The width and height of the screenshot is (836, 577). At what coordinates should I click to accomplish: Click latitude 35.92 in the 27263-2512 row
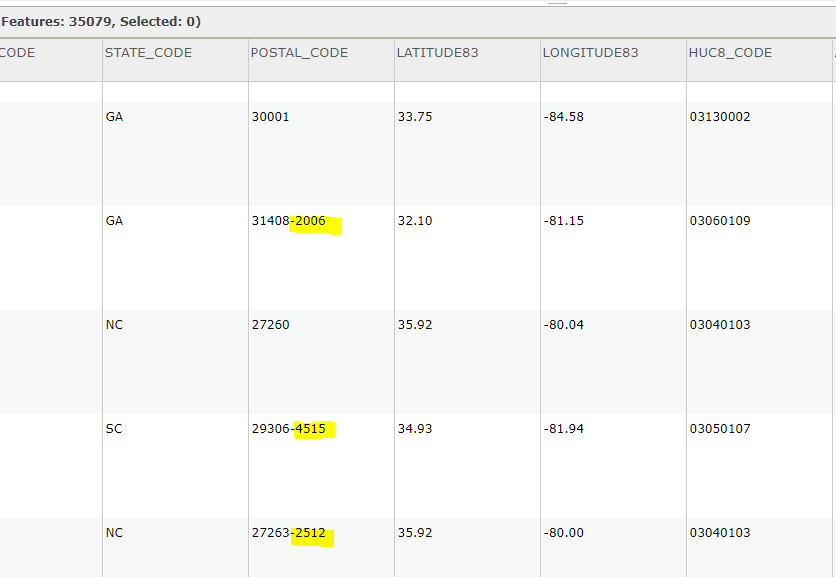(415, 533)
